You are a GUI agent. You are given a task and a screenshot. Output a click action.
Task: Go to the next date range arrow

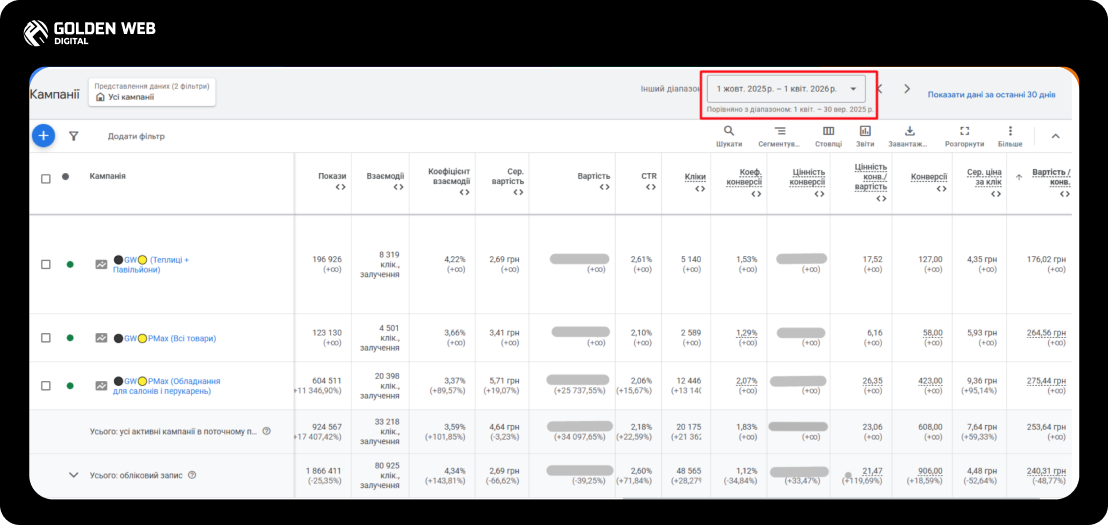[x=907, y=89]
